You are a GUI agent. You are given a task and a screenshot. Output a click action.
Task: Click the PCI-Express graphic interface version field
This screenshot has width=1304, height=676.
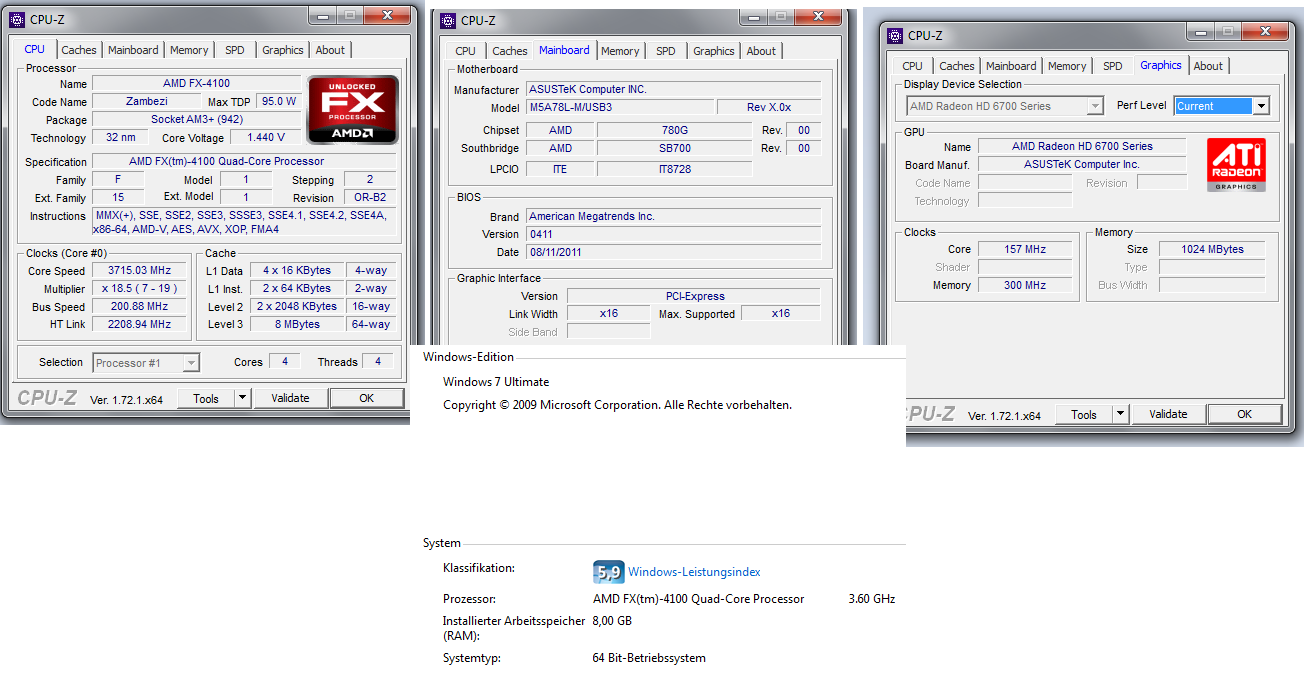(x=694, y=296)
